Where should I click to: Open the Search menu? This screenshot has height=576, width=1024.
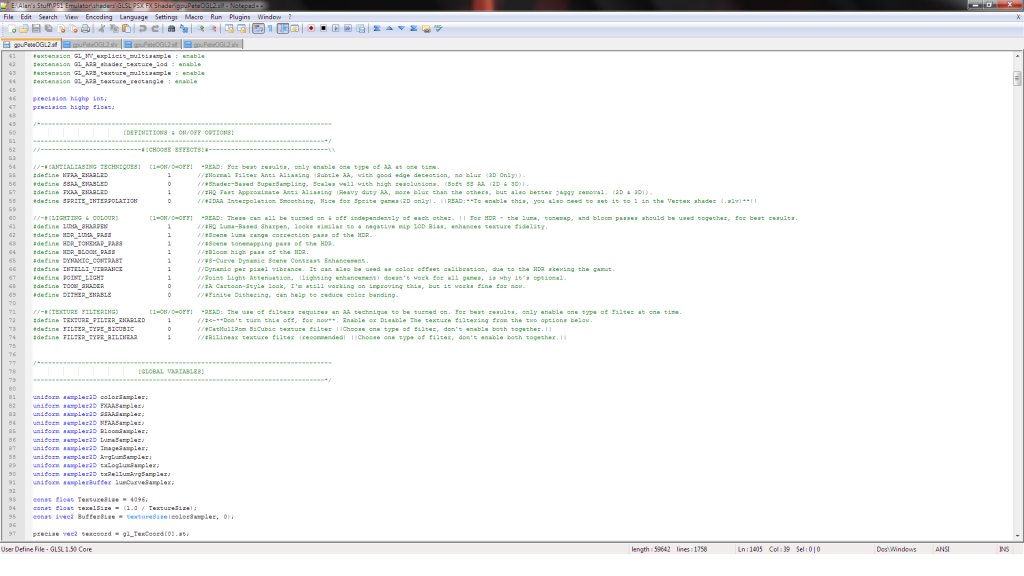(x=48, y=17)
